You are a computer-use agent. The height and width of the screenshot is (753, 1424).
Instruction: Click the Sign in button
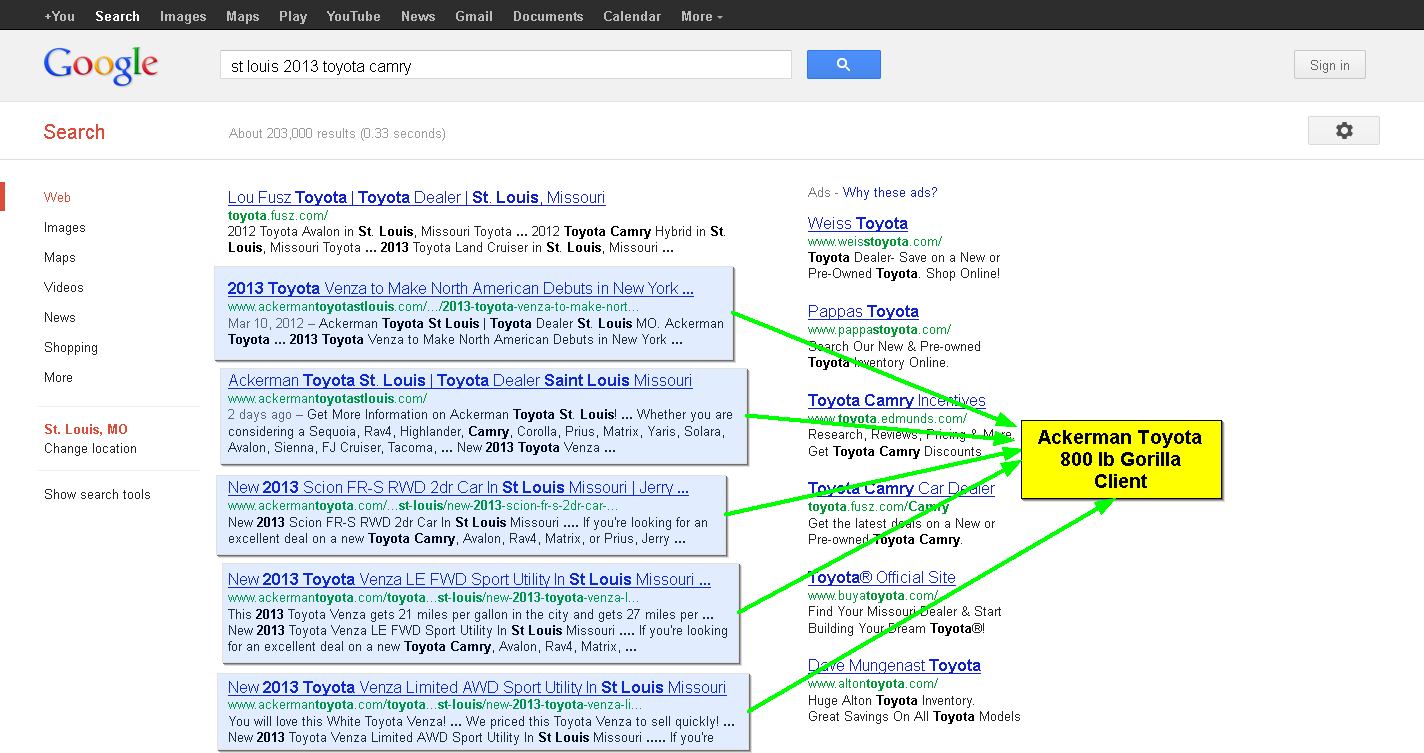(x=1329, y=65)
